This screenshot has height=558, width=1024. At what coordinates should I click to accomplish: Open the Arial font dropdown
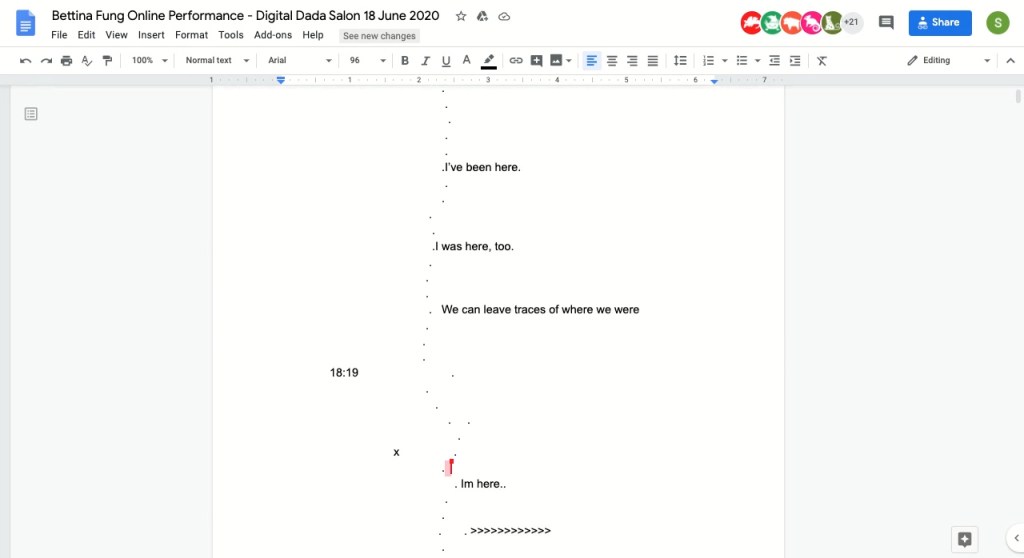[x=299, y=61]
